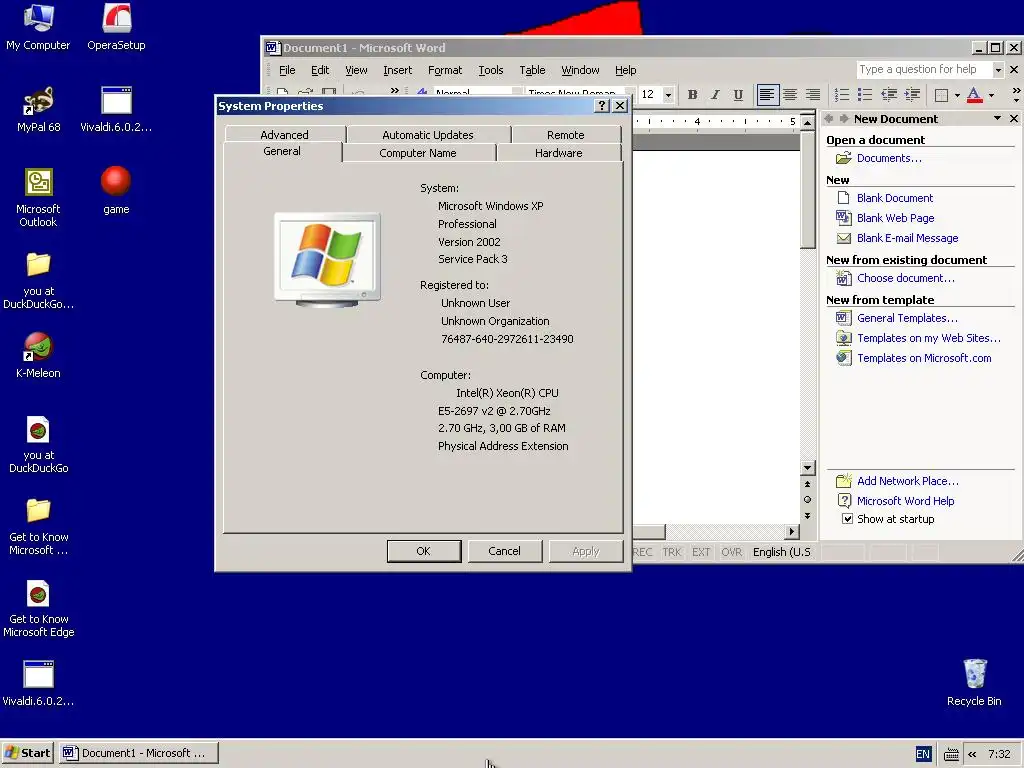Open My Computer desktop icon
Viewport: 1024px width, 768px height.
pyautogui.click(x=38, y=27)
